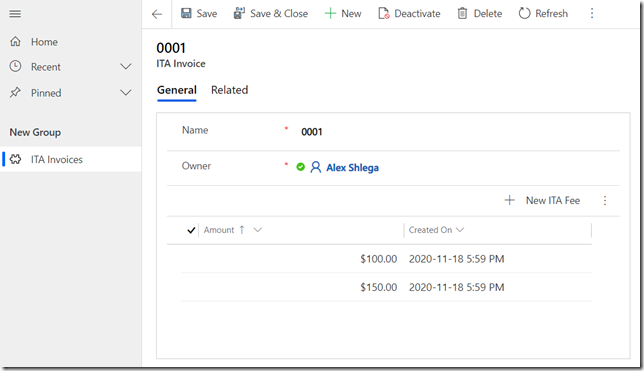Open the Alex Shlega owner link
Viewport: 644px width, 371px height.
point(352,168)
